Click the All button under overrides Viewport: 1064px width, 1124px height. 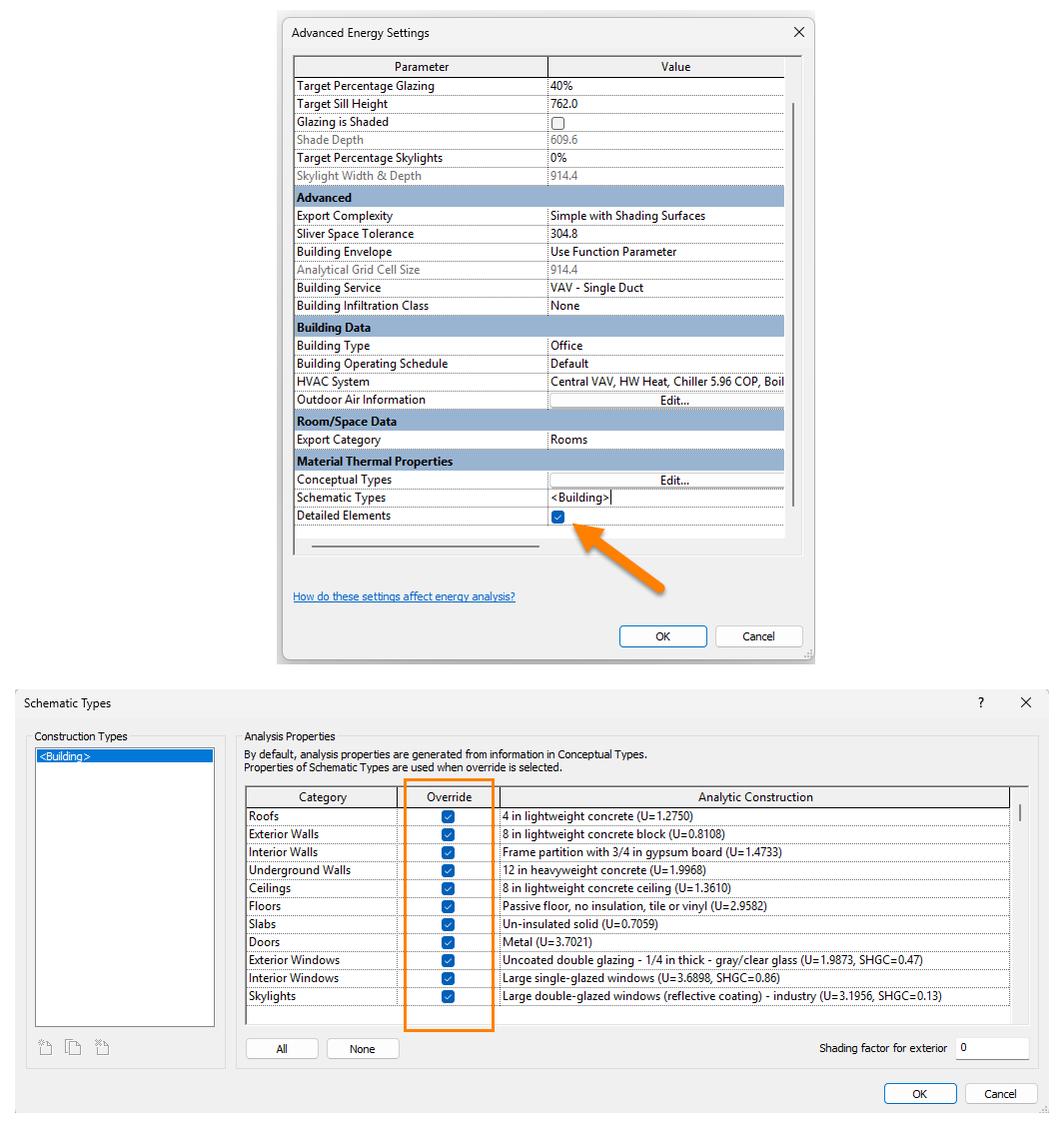[282, 1049]
